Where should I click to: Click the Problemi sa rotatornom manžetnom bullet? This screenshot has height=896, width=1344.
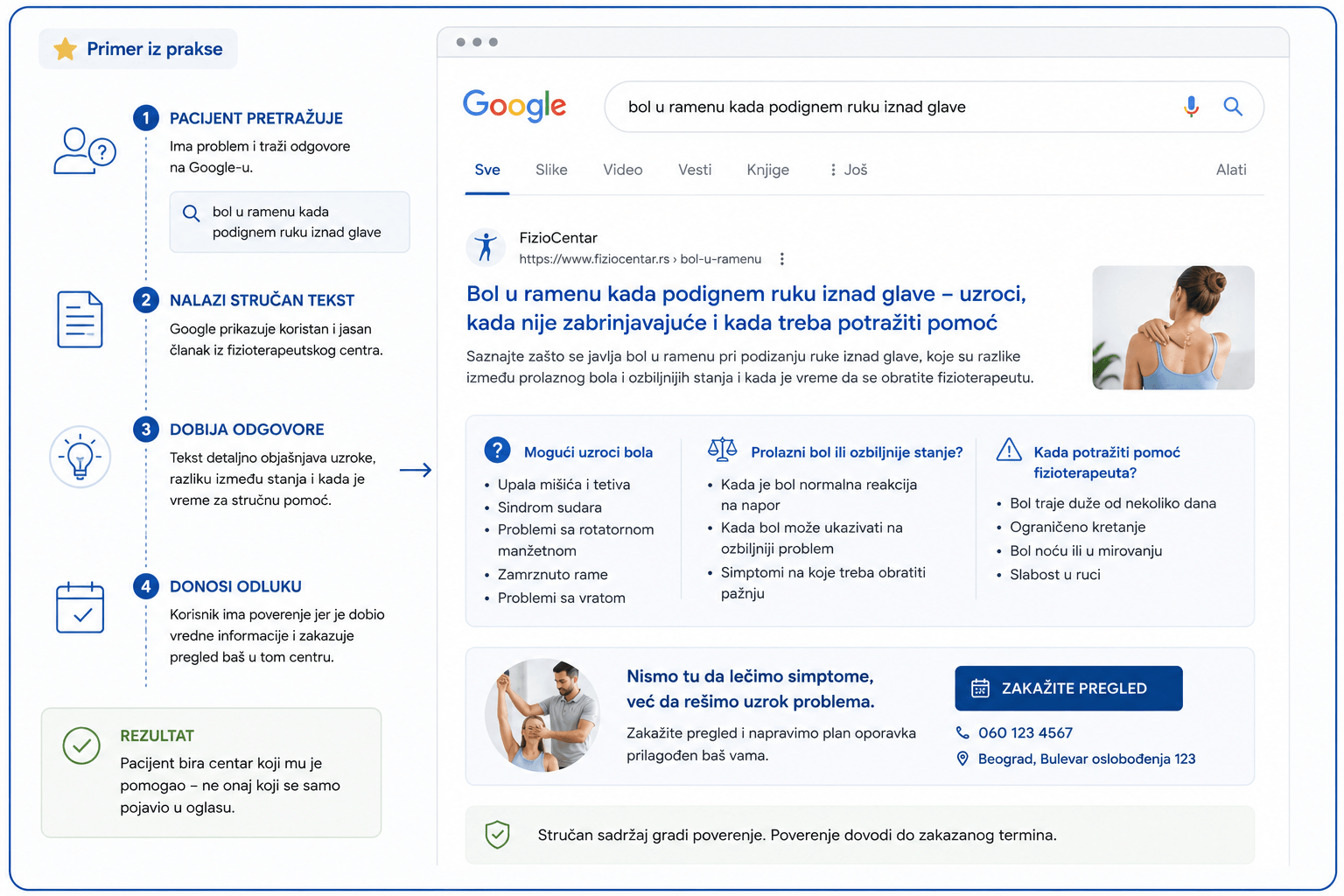click(x=576, y=540)
